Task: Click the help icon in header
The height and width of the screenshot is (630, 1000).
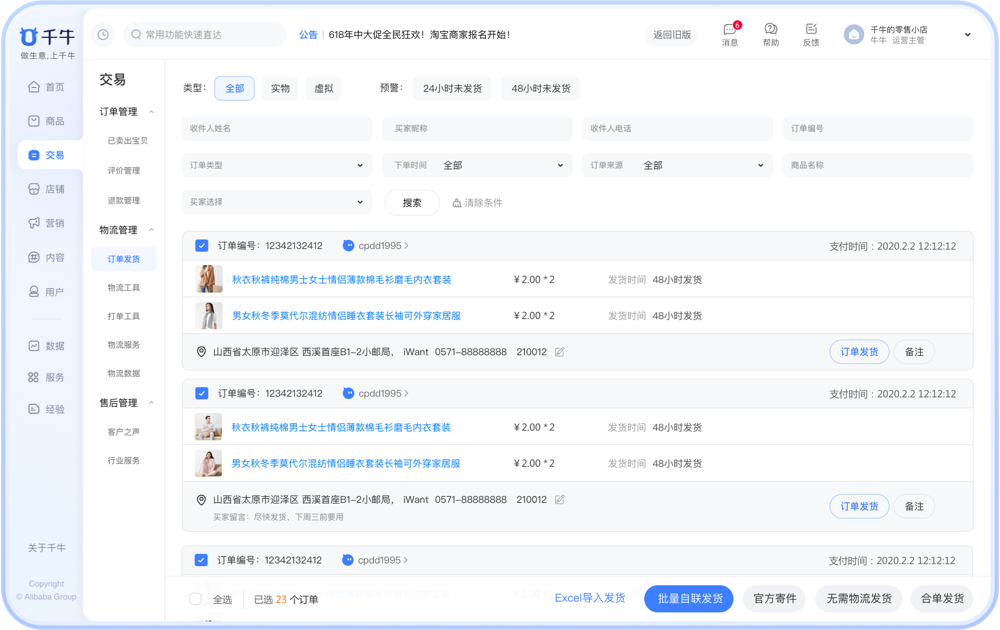Action: coord(770,30)
